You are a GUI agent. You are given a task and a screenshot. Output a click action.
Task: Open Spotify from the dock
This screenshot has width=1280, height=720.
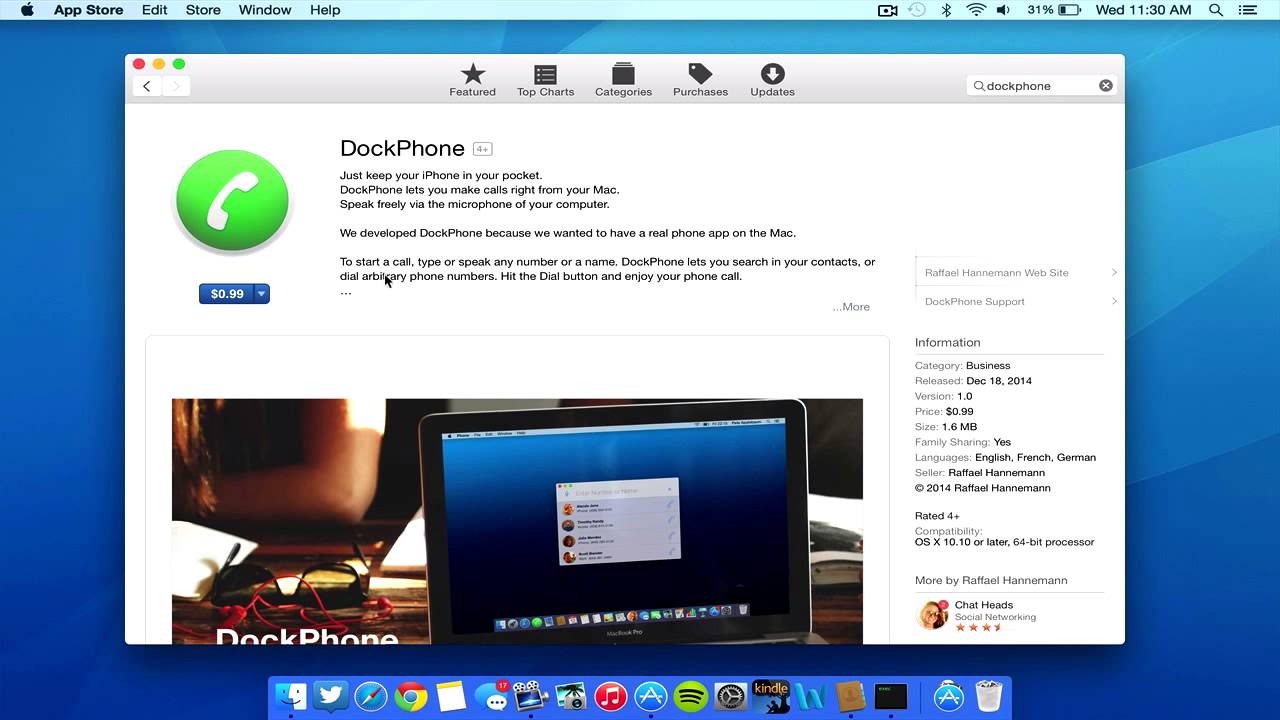coord(691,696)
